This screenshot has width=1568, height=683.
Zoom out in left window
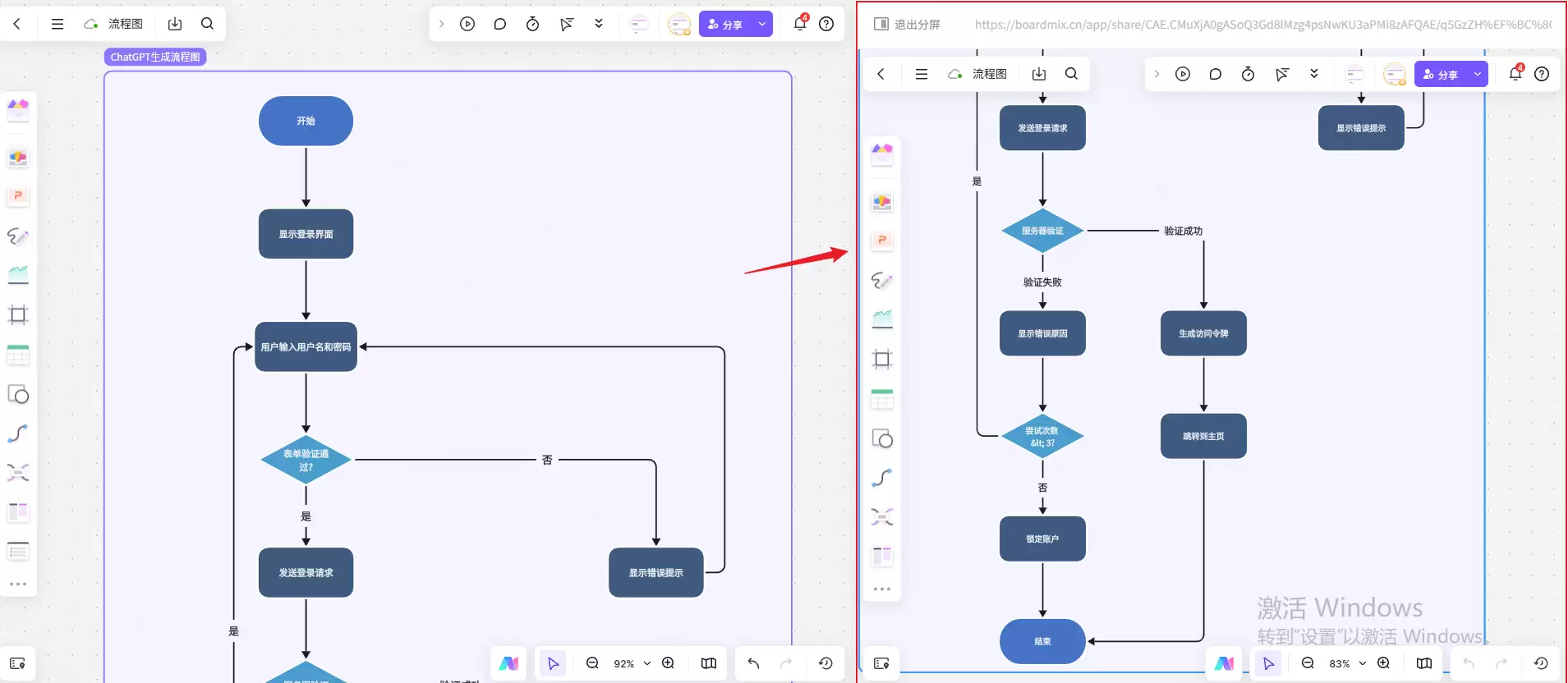click(x=592, y=663)
